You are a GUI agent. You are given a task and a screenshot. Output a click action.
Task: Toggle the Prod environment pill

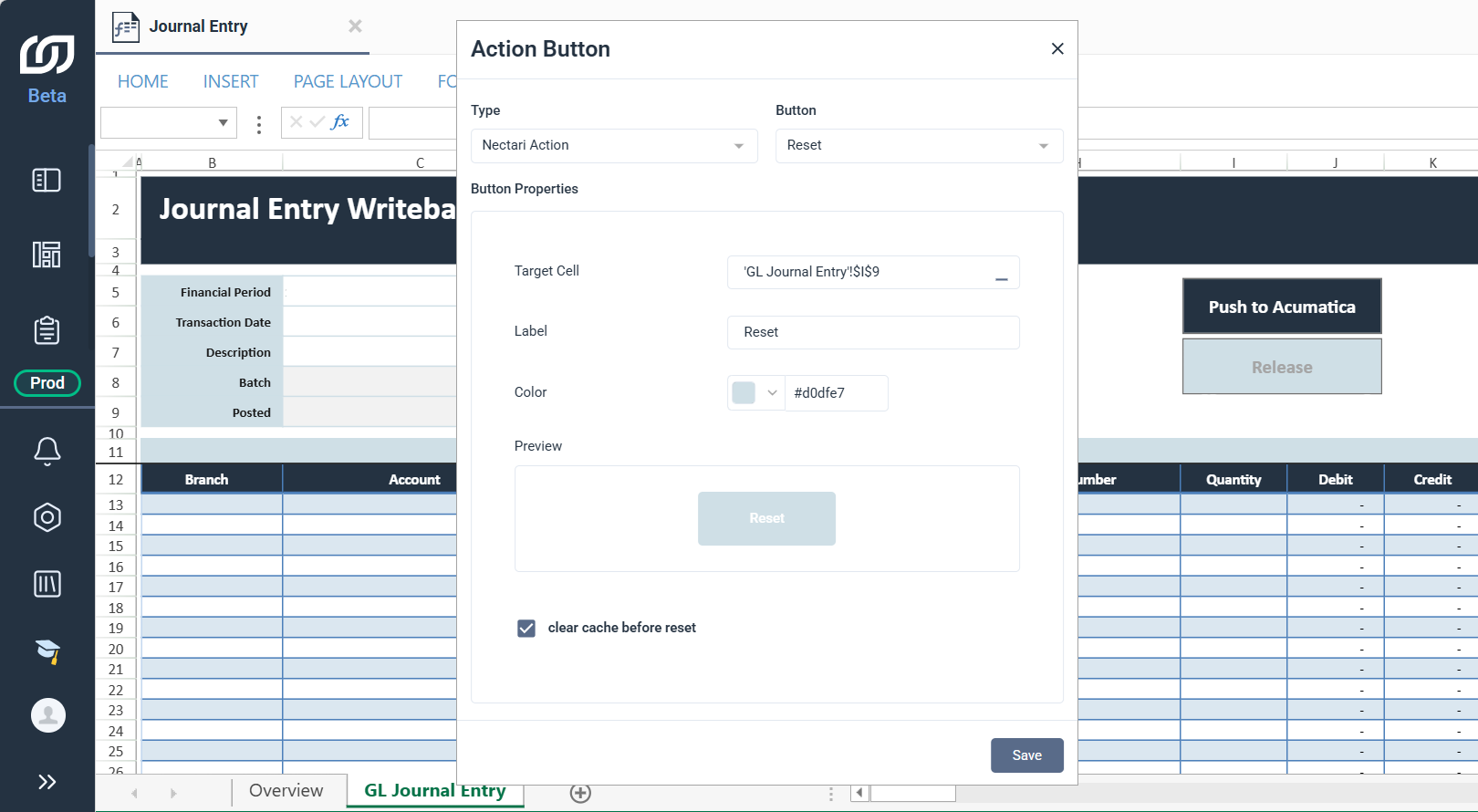tap(47, 383)
